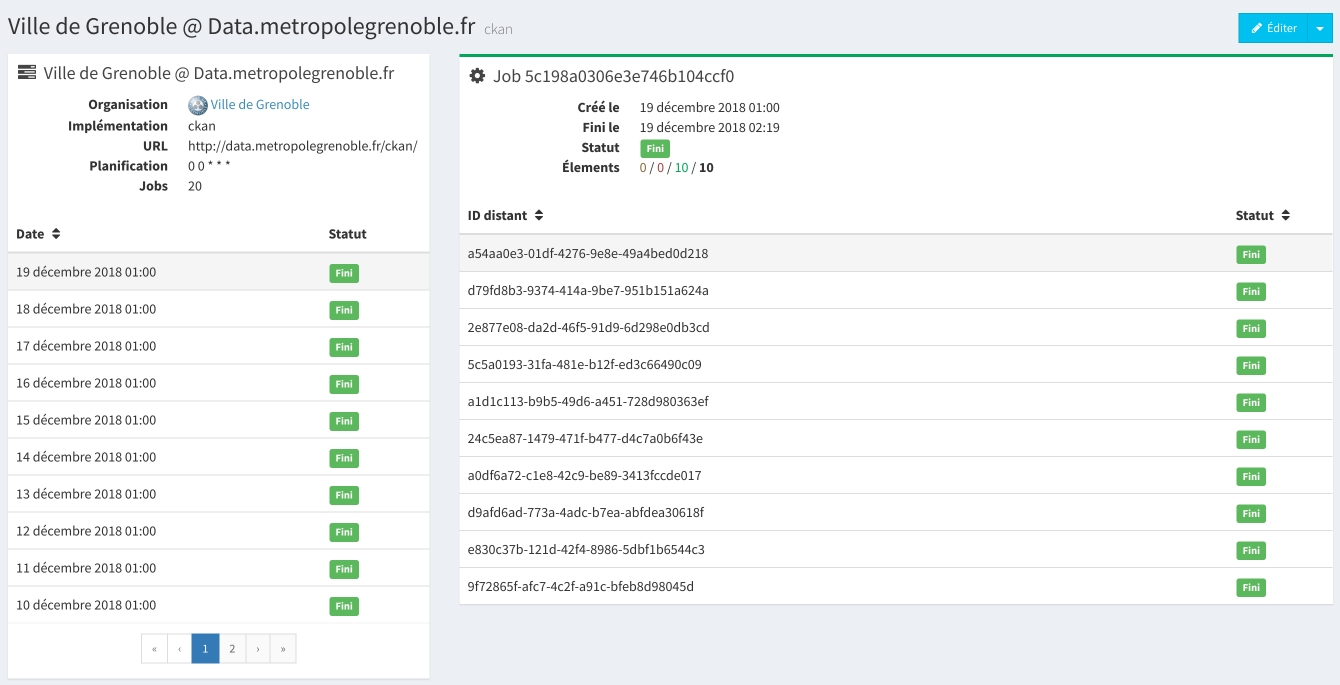Image resolution: width=1340 pixels, height=685 pixels.
Task: Go to next page of jobs
Action: (x=258, y=649)
